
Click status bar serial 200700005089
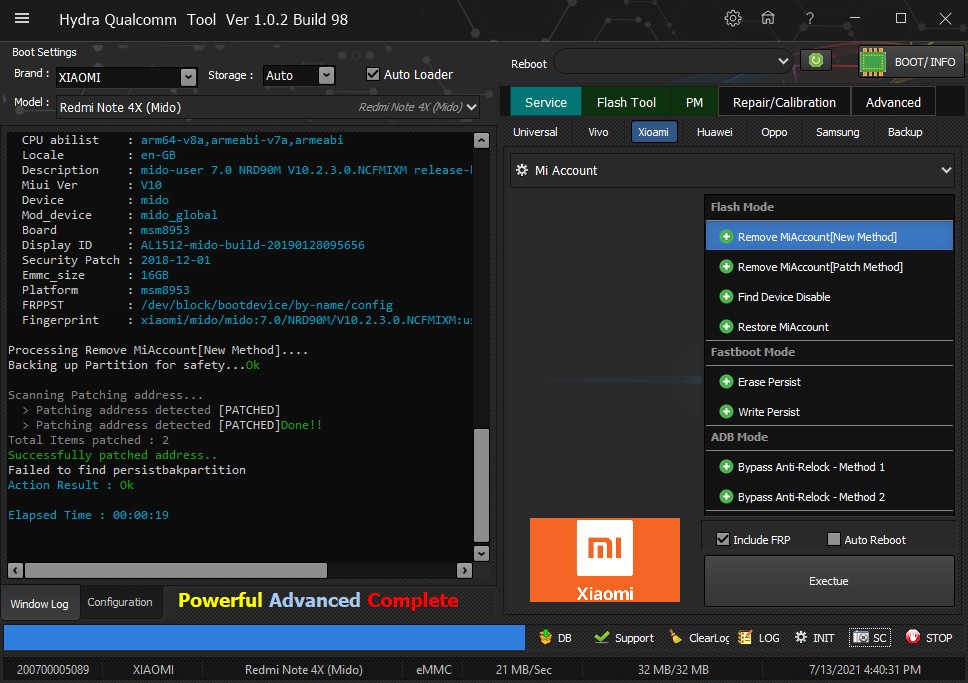point(53,669)
